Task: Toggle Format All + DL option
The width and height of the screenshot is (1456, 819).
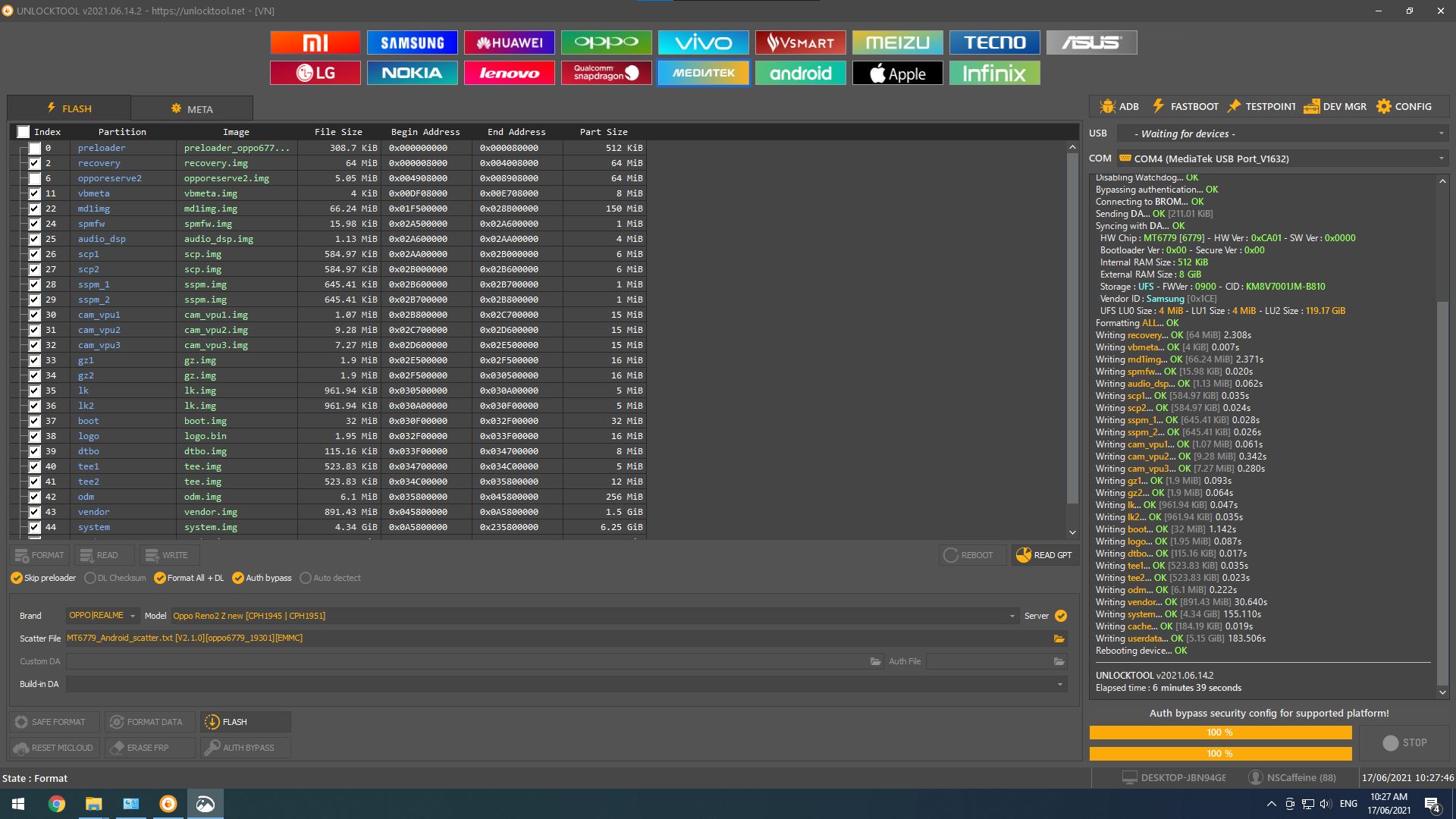Action: pyautogui.click(x=189, y=578)
